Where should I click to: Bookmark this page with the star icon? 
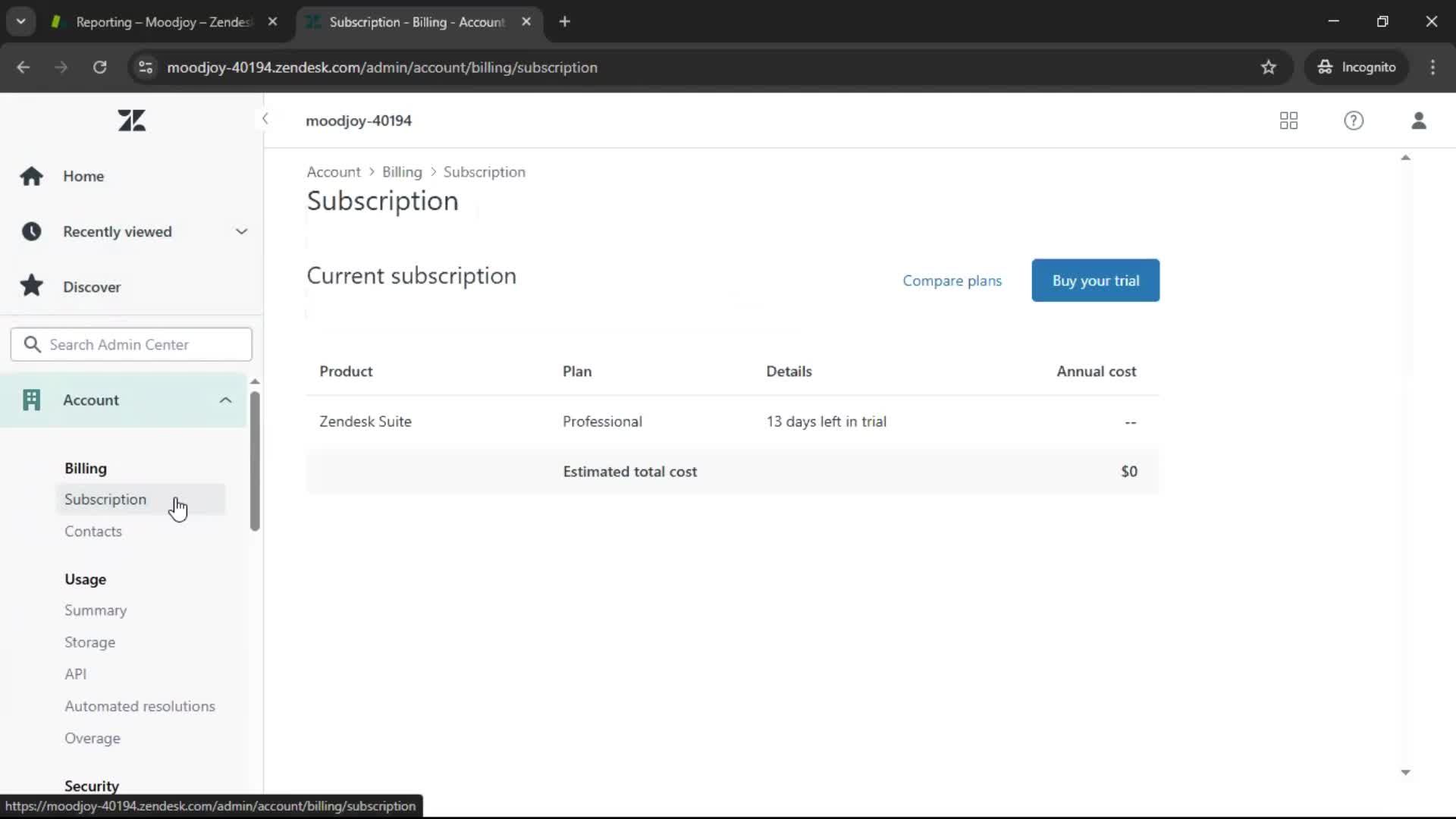pos(1269,67)
